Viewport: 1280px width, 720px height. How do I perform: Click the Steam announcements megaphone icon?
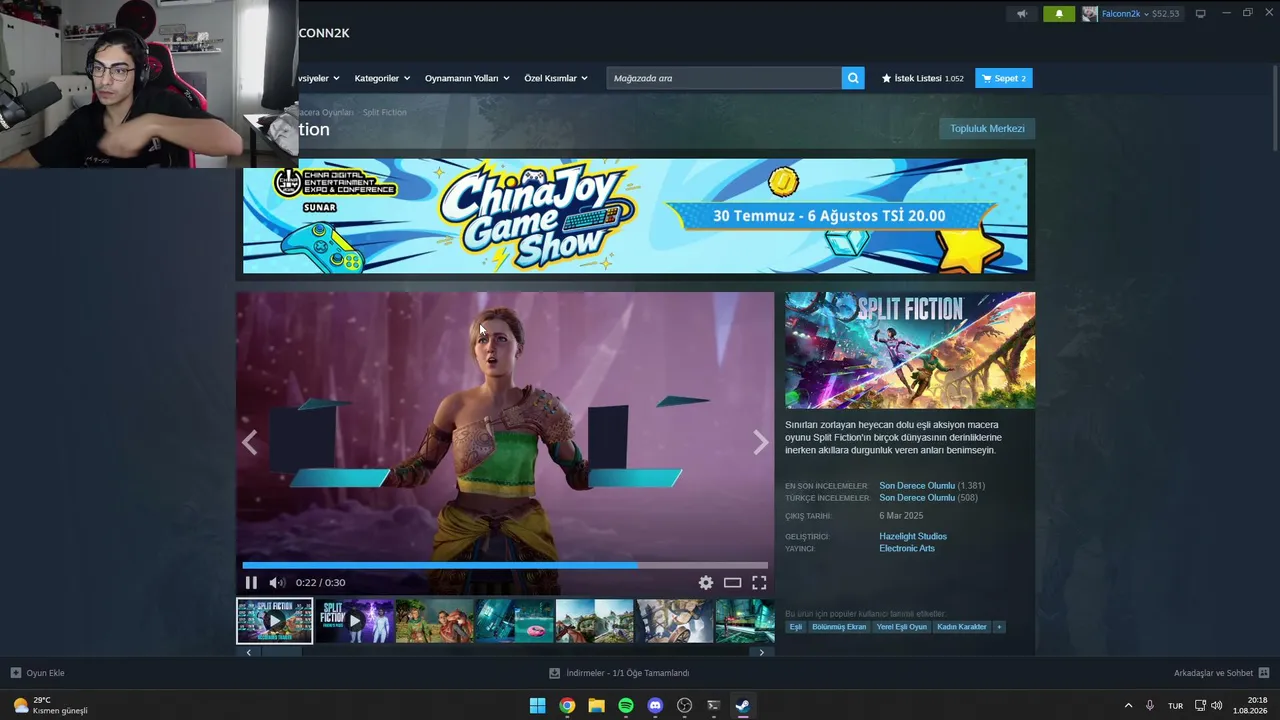pos(1022,14)
